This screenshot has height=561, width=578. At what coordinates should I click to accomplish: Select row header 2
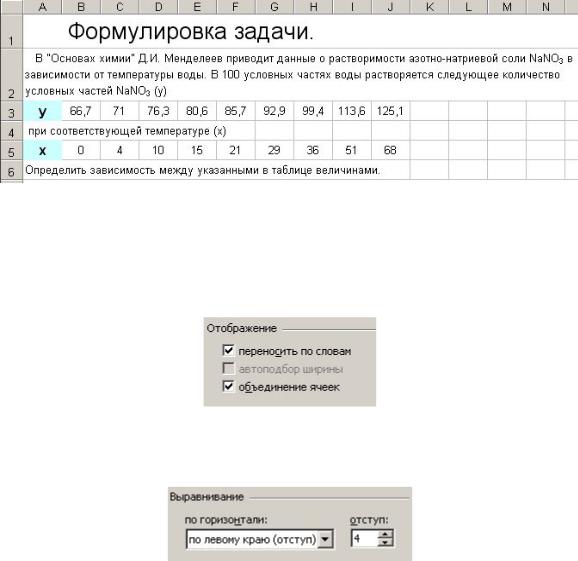pos(11,74)
